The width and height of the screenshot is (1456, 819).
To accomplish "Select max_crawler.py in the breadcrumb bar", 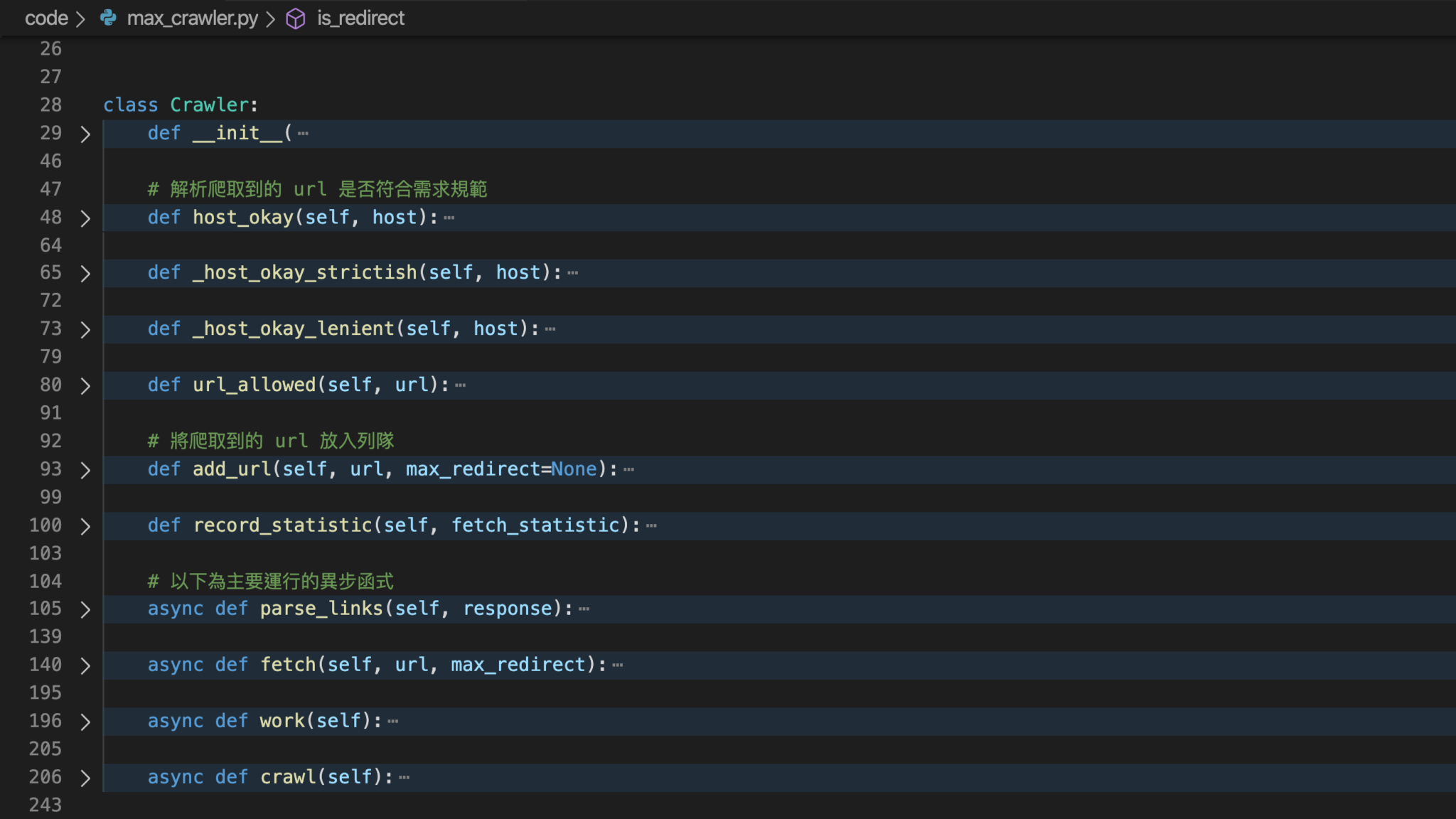I will pyautogui.click(x=193, y=18).
